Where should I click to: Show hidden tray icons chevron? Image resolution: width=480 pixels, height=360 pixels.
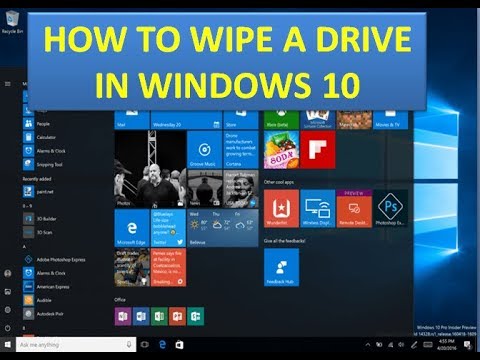(368, 345)
